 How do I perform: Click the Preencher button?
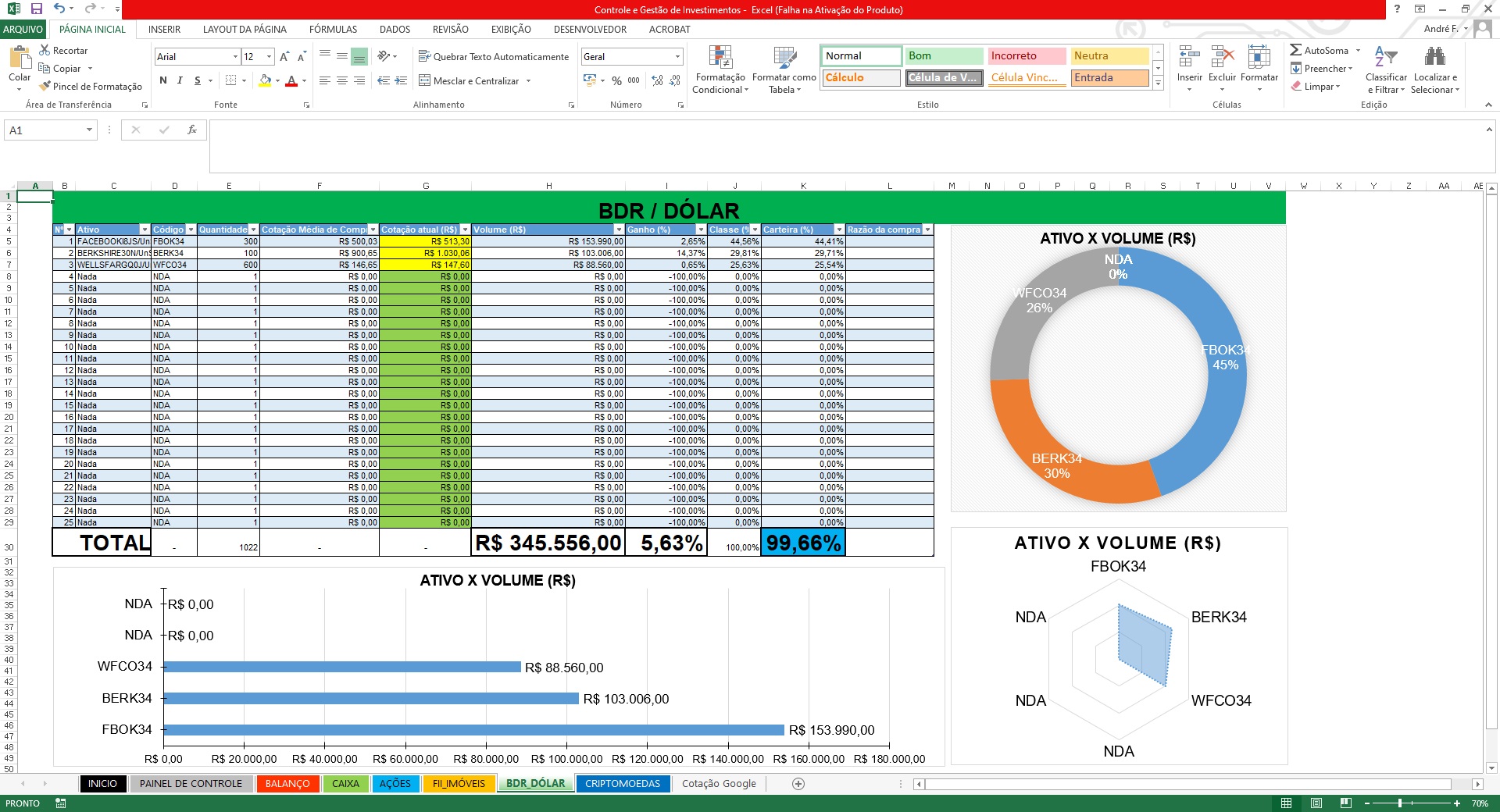[1321, 68]
